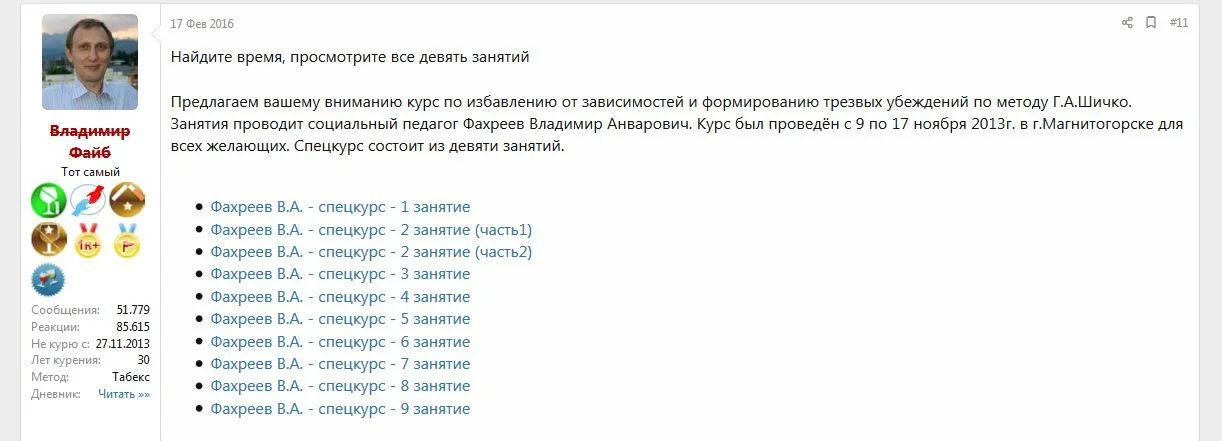
Task: Bookmark this post with the bookmark icon
Action: point(1151,23)
